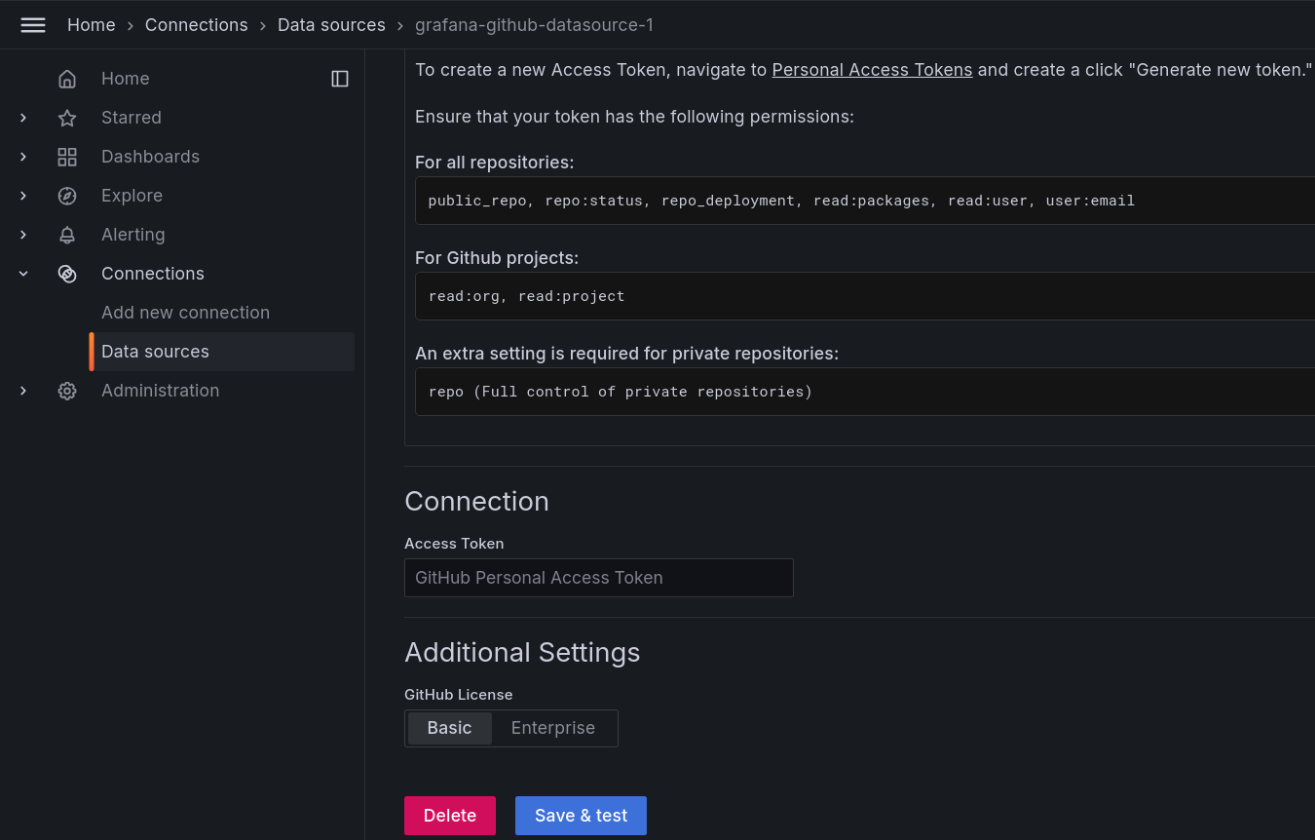Expand the Administration section chevron
Viewport: 1315px width, 840px height.
[x=24, y=391]
